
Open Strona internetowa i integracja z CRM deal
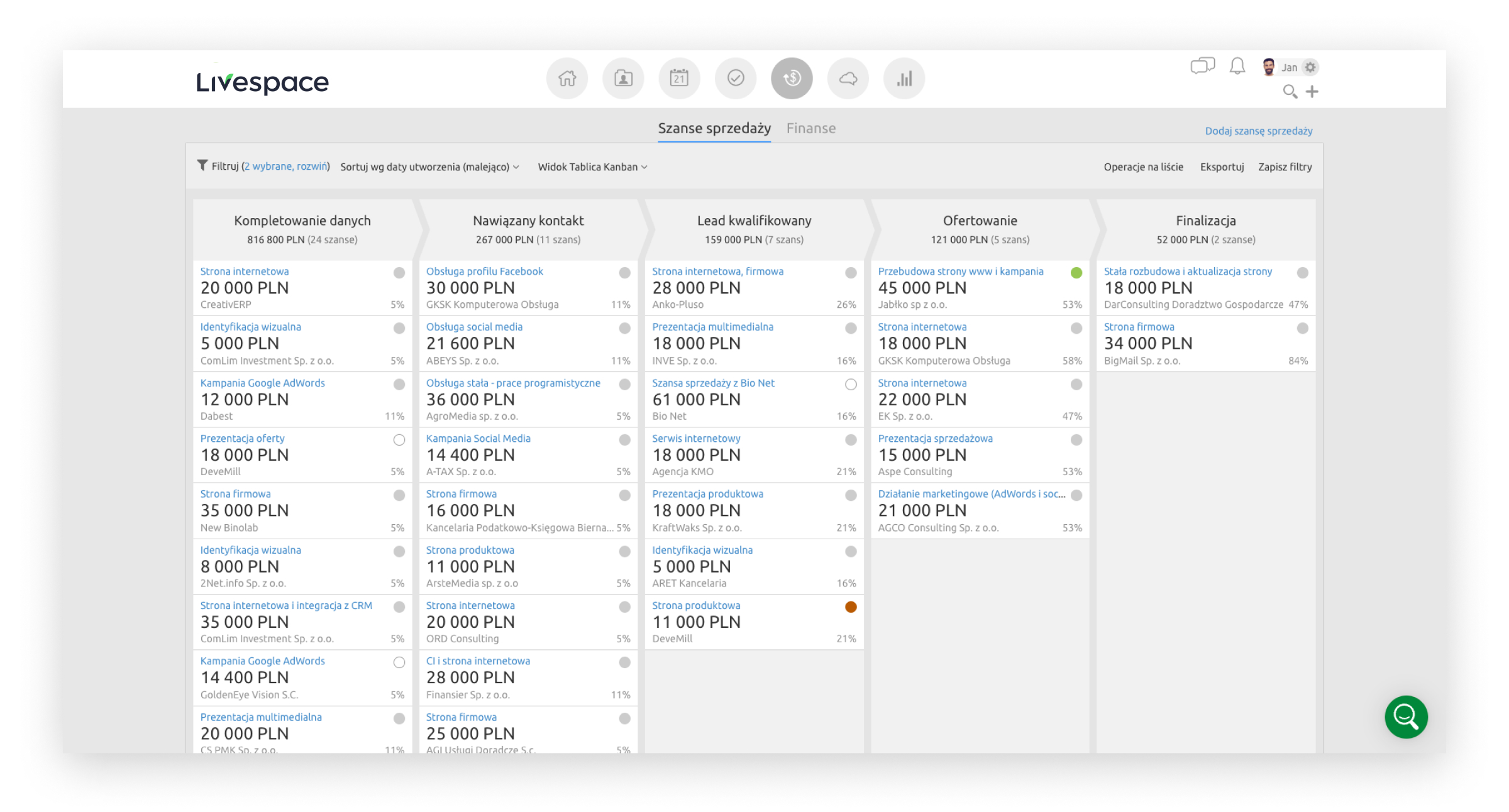point(286,606)
